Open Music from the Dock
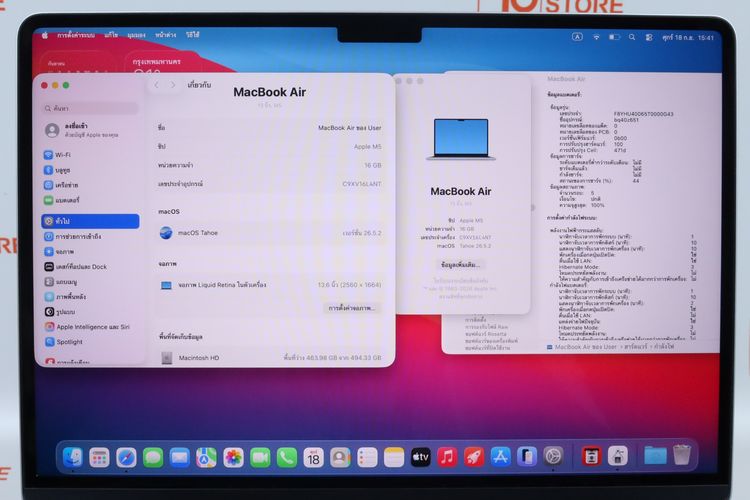This screenshot has width=750, height=500. point(447,457)
